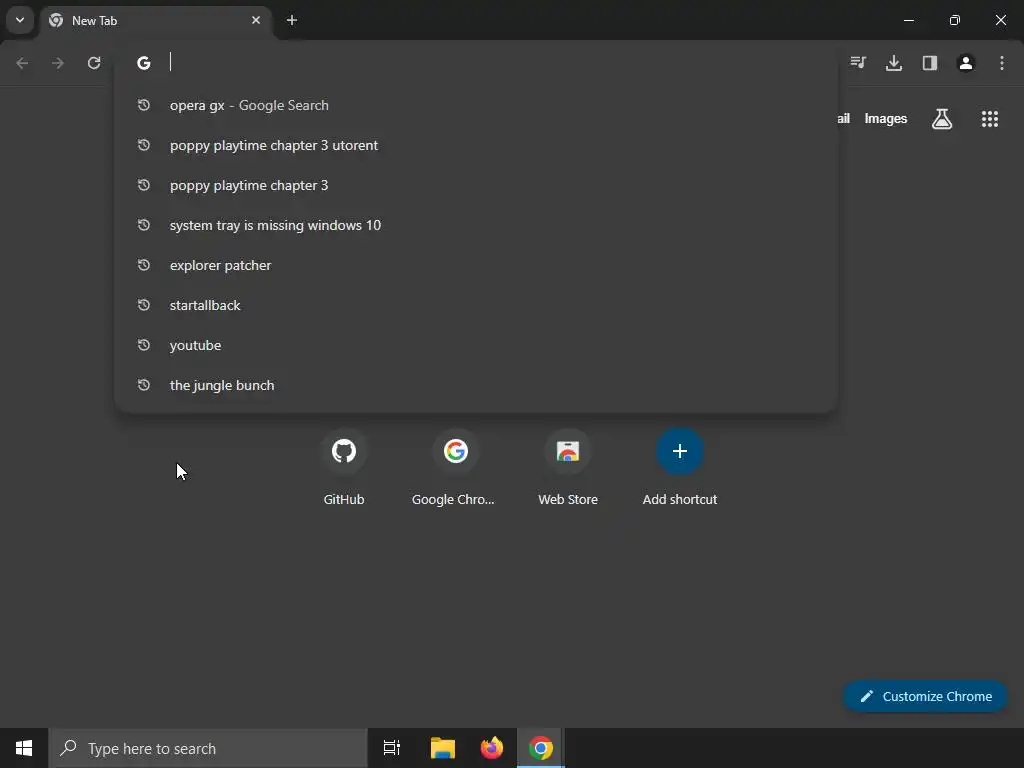Close the New Tab tab
1024x768 pixels.
pos(256,20)
